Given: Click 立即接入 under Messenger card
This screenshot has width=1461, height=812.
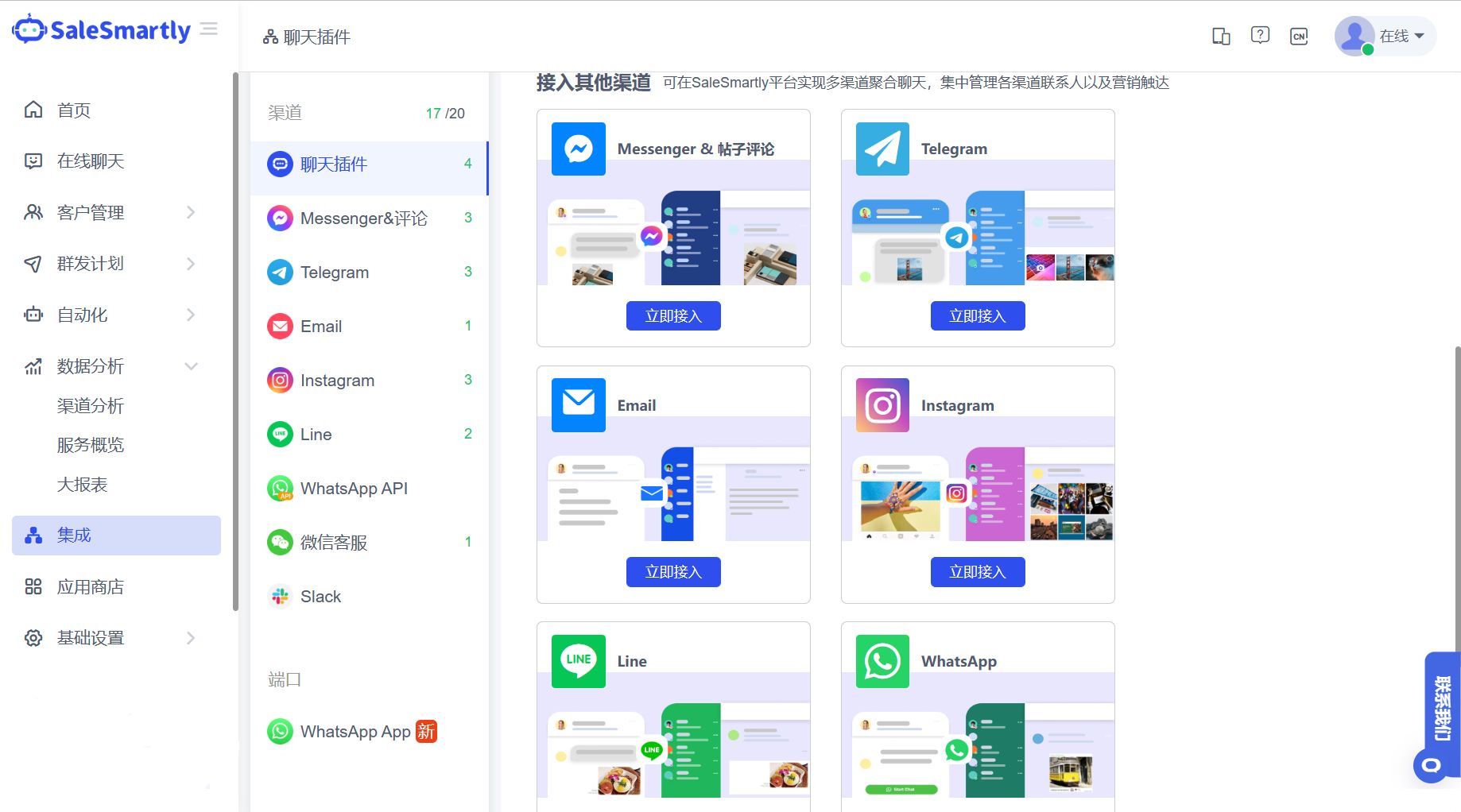Looking at the screenshot, I should click(x=673, y=315).
